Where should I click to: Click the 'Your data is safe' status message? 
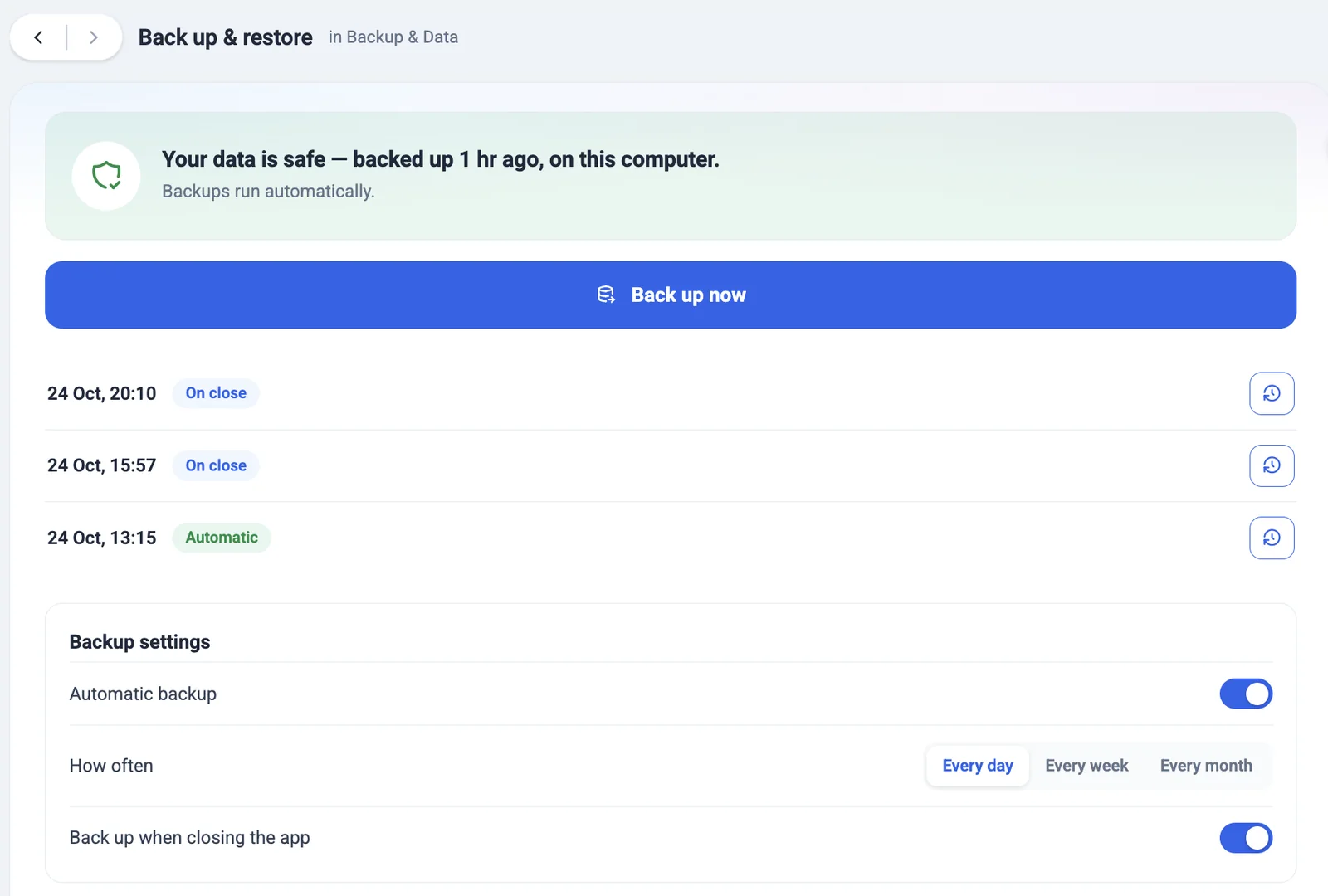440,159
